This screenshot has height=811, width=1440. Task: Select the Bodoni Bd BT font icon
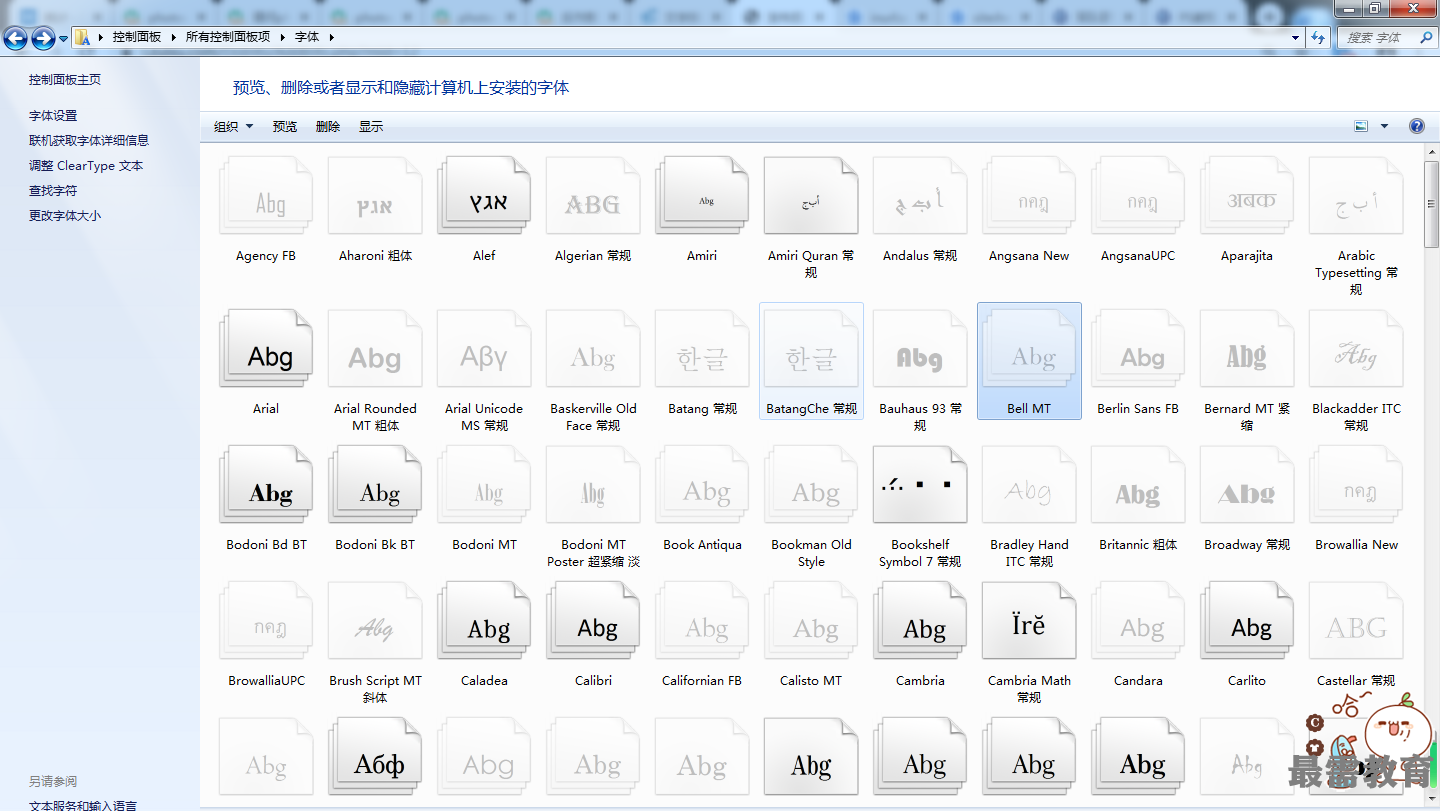click(266, 485)
